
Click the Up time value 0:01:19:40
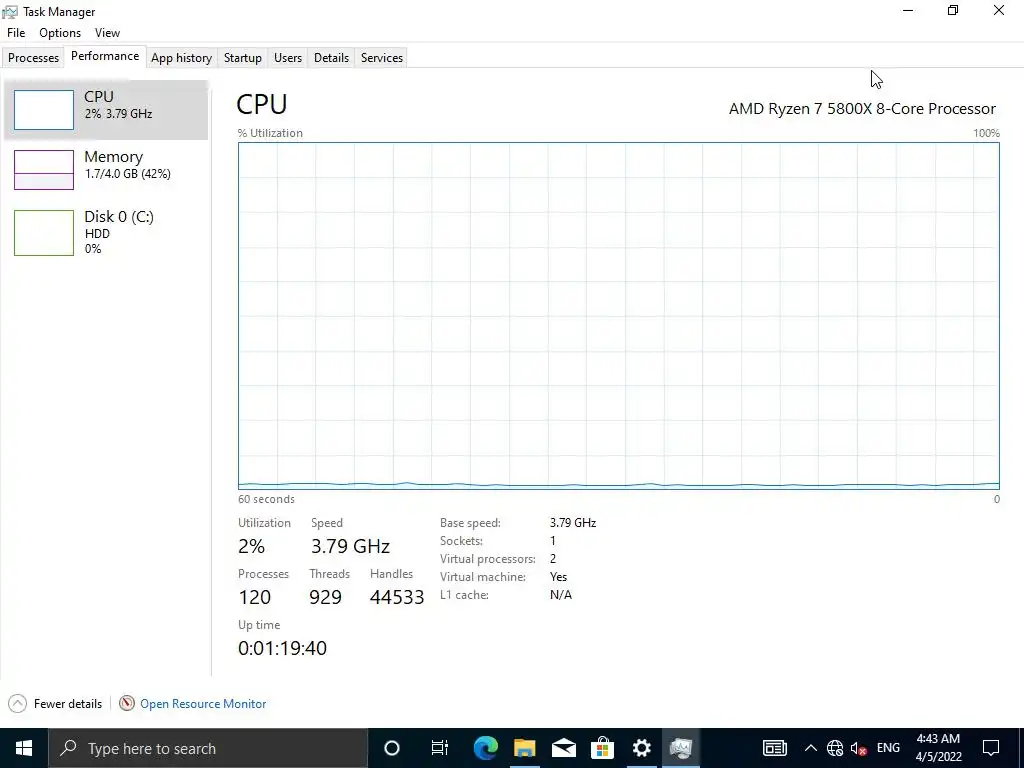282,648
